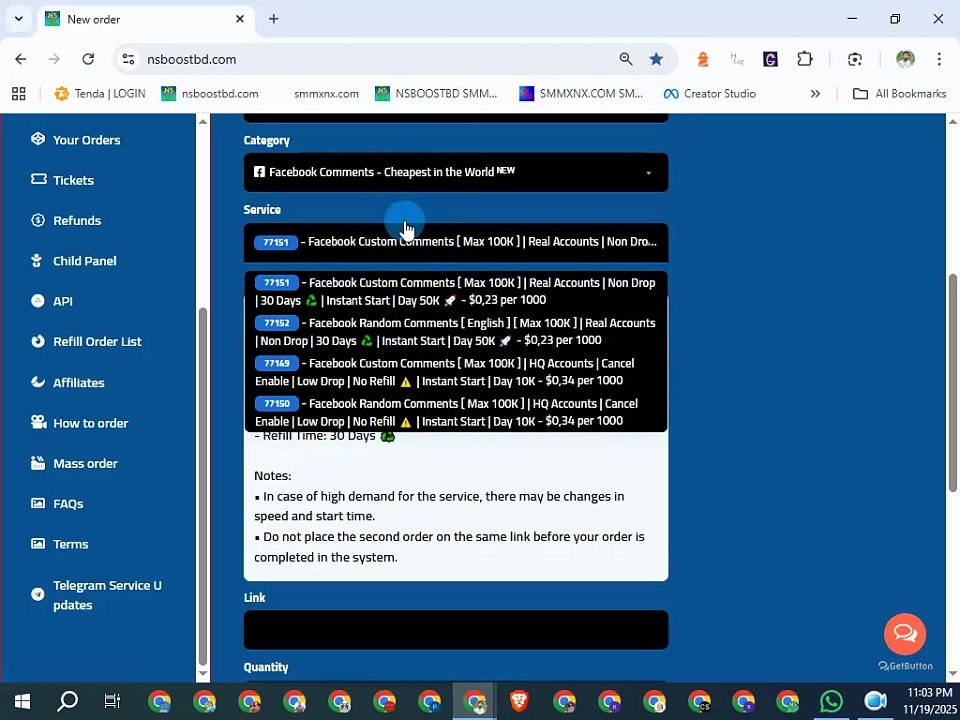Image resolution: width=960 pixels, height=720 pixels.
Task: Open Windows Search from taskbar
Action: [67, 701]
